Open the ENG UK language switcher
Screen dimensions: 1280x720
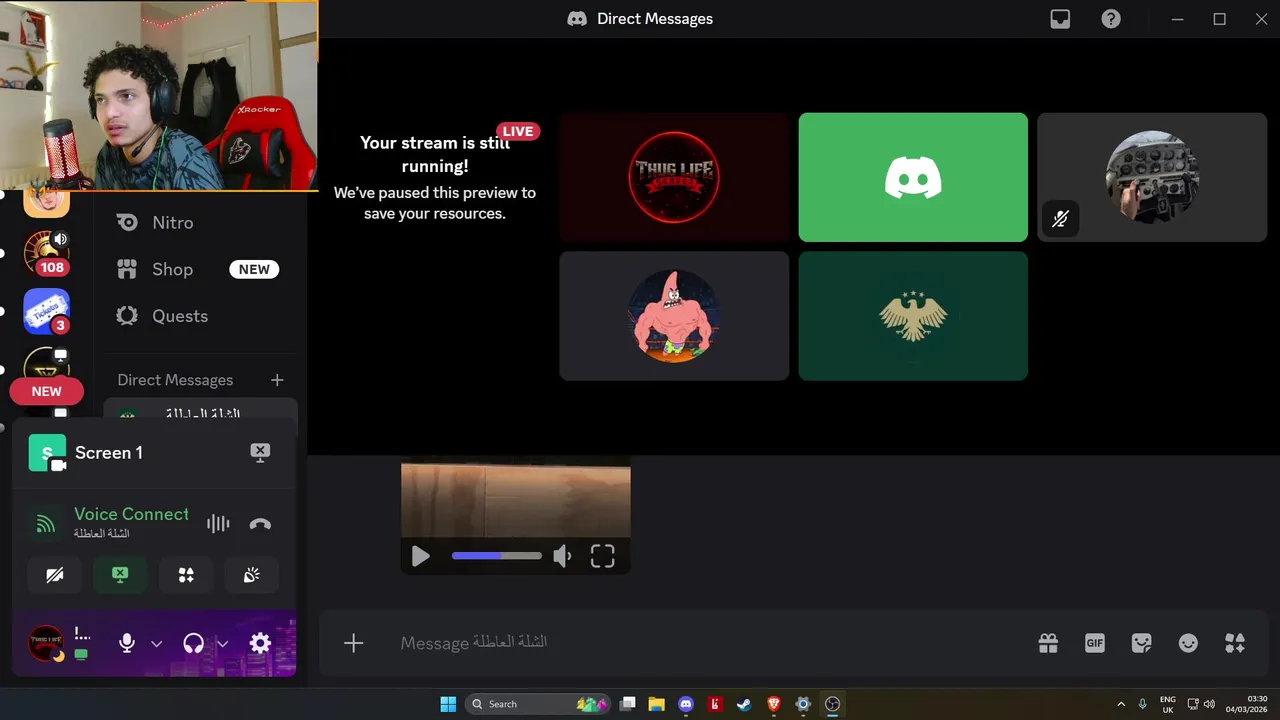(x=1168, y=704)
